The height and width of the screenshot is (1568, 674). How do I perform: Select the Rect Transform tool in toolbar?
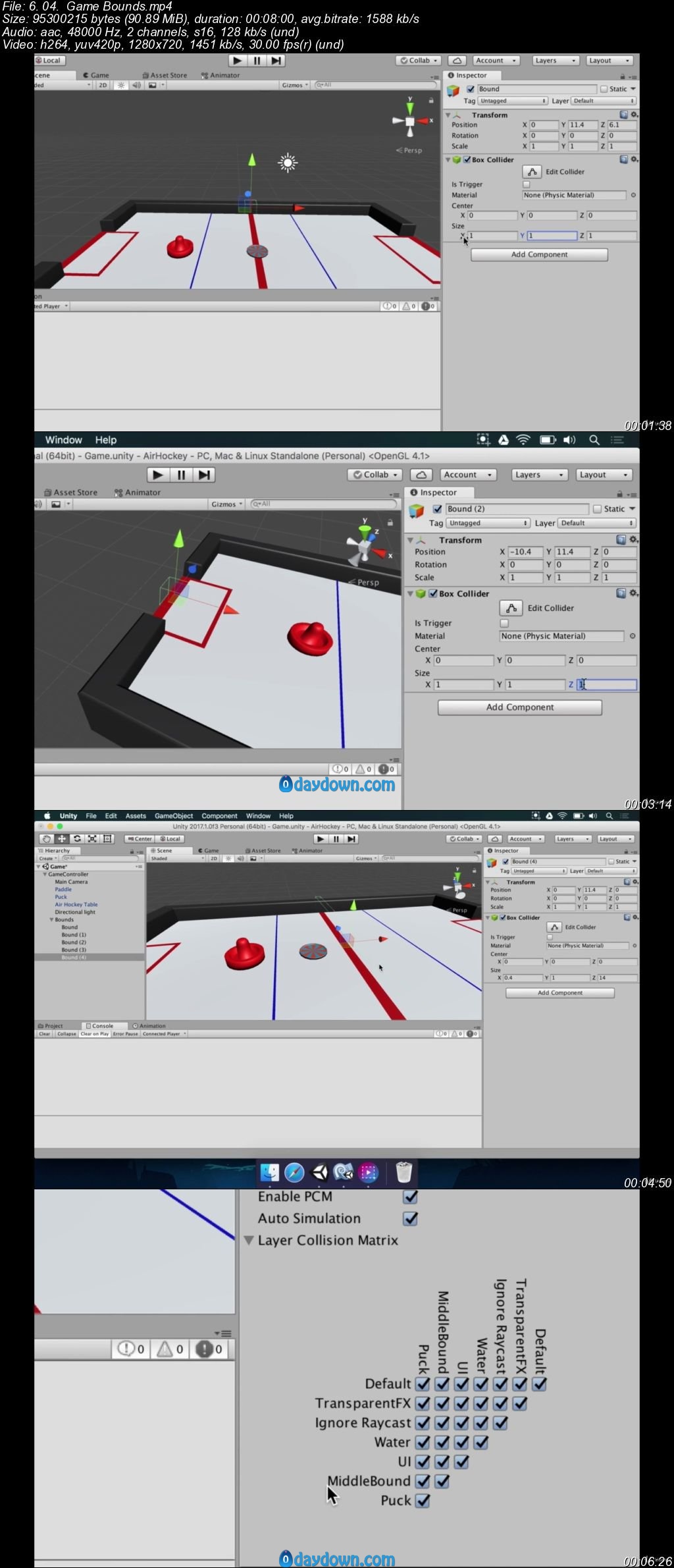107,838
